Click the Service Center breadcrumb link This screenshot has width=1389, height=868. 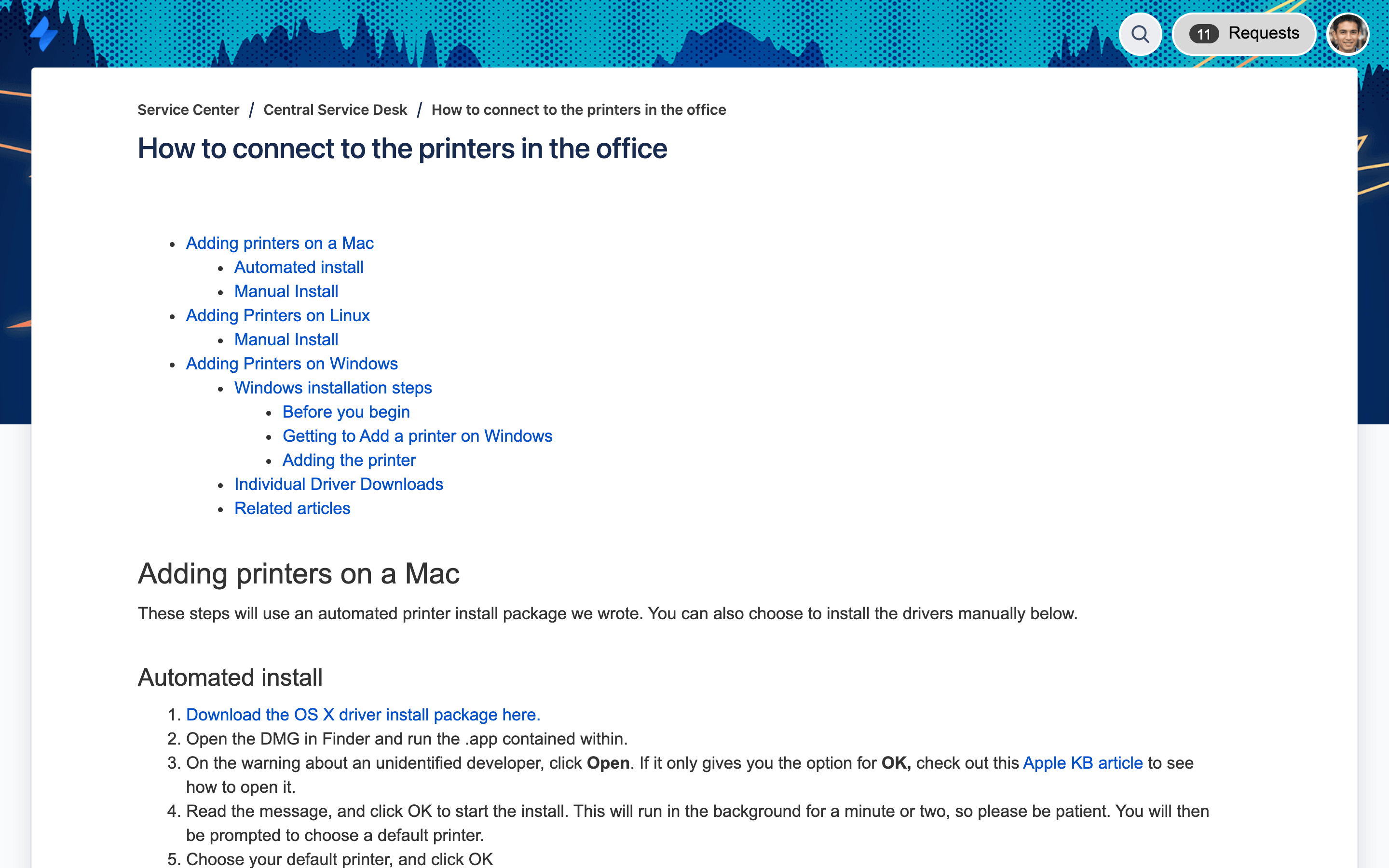188,109
